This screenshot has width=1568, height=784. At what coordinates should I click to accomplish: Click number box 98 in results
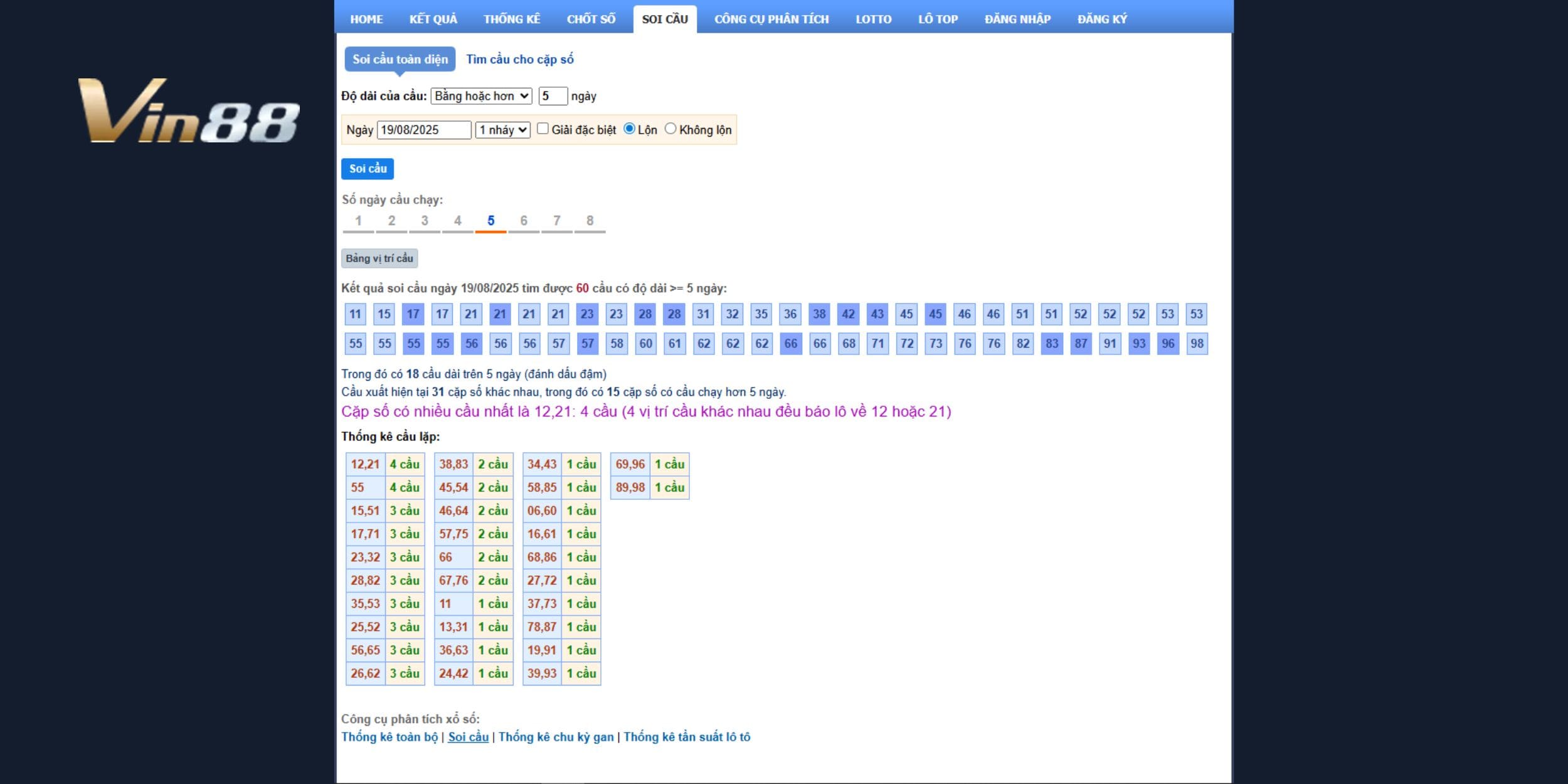pos(1197,344)
